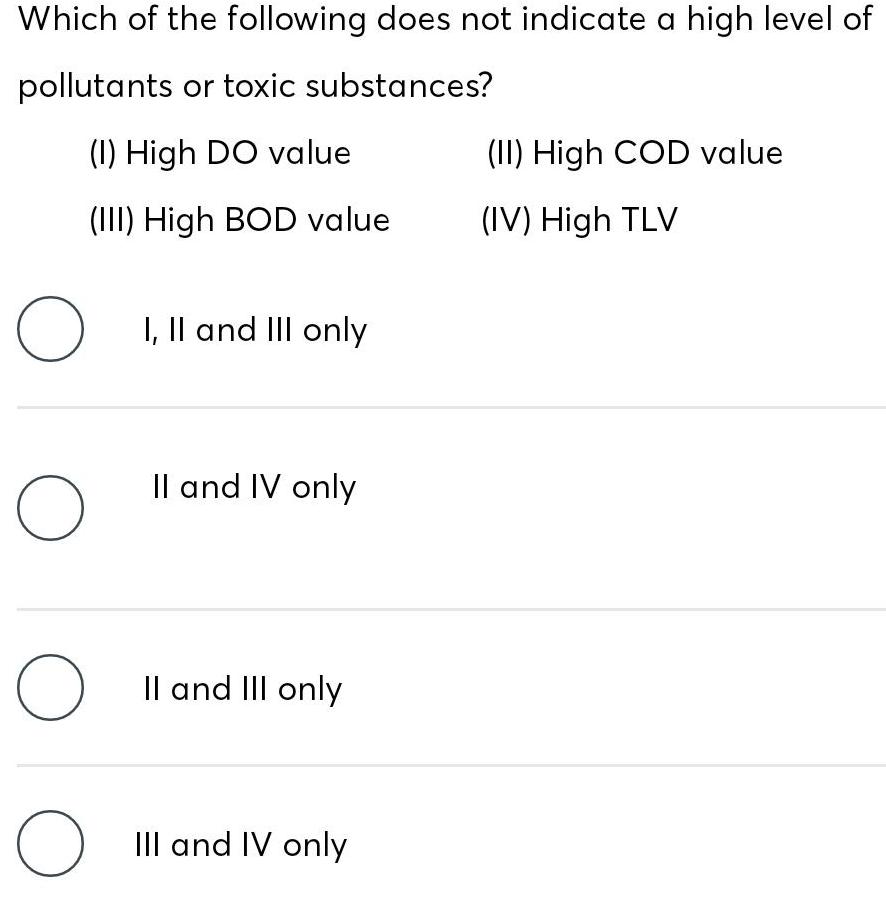Screen dimensions: 886x905
Task: Pick the 'III and IV only' radio button
Action: (49, 845)
